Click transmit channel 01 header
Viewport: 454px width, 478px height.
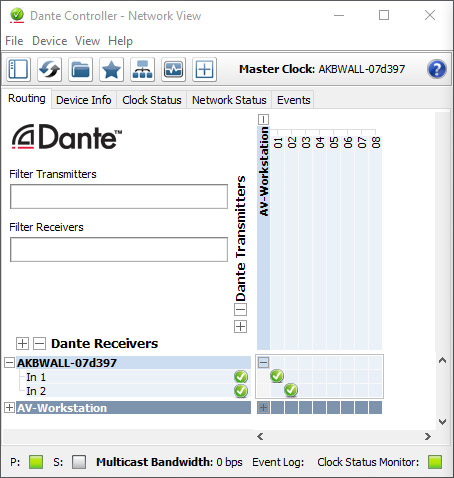pyautogui.click(x=278, y=142)
